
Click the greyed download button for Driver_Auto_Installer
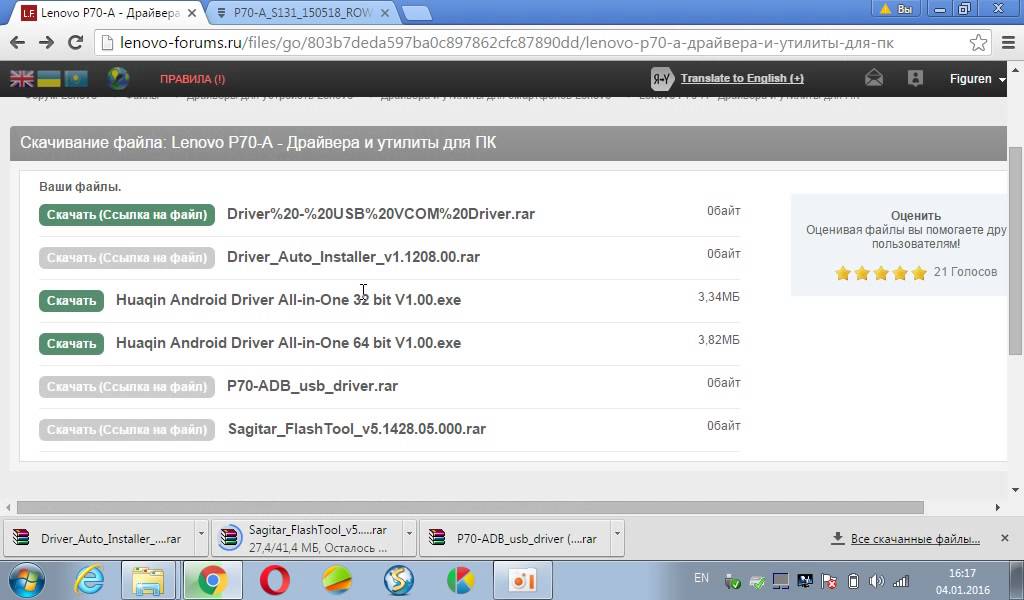point(127,257)
